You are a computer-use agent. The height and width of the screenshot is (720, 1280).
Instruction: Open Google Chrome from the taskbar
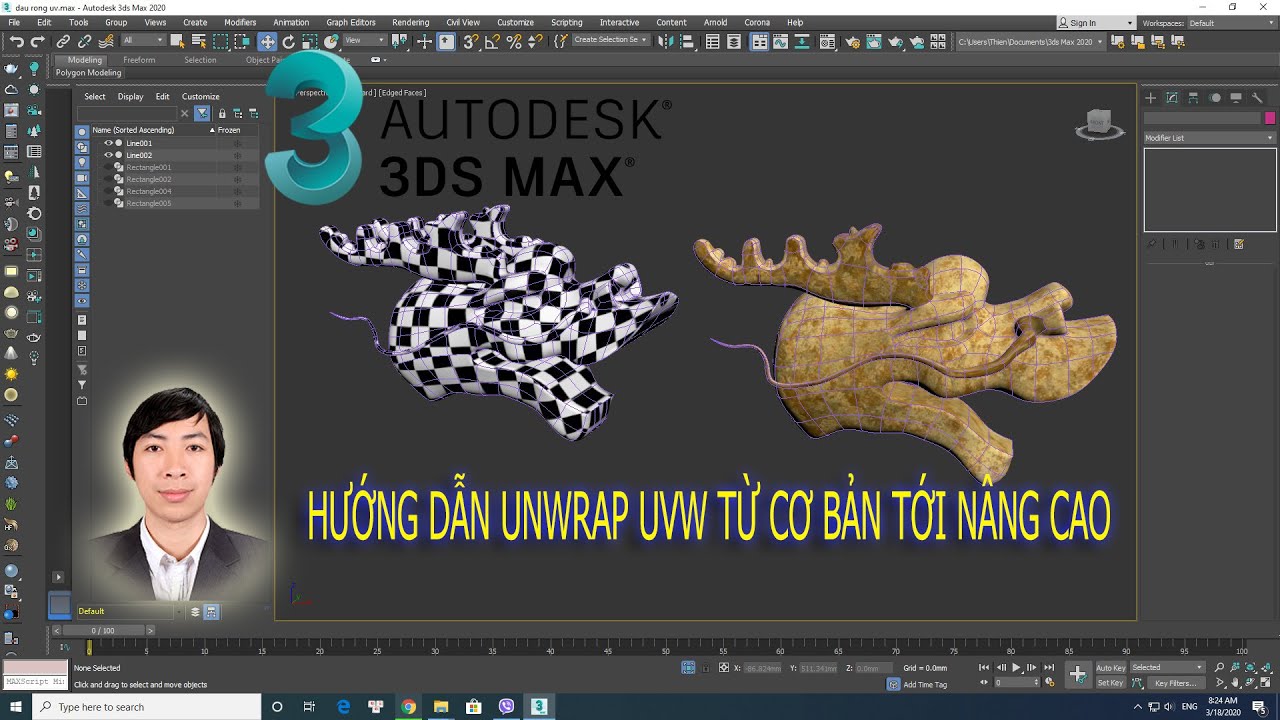tap(408, 707)
